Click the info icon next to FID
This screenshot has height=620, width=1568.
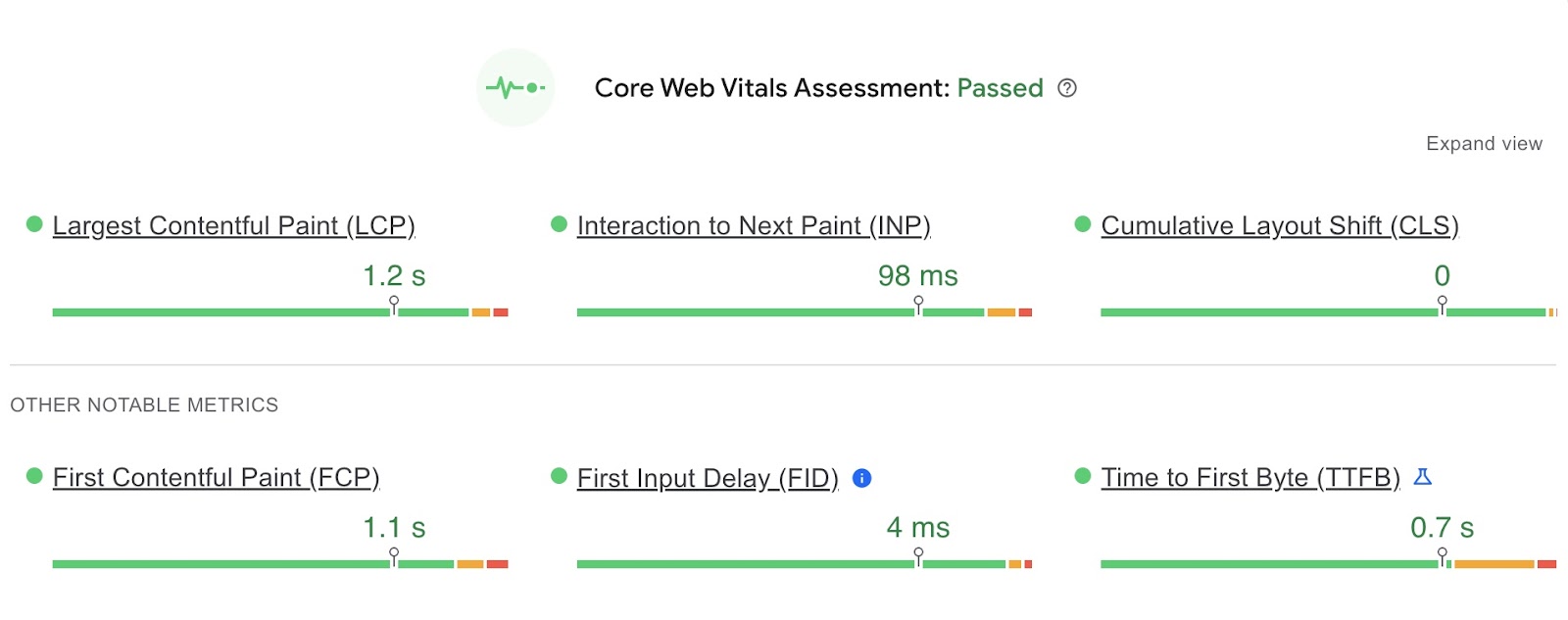pyautogui.click(x=860, y=479)
